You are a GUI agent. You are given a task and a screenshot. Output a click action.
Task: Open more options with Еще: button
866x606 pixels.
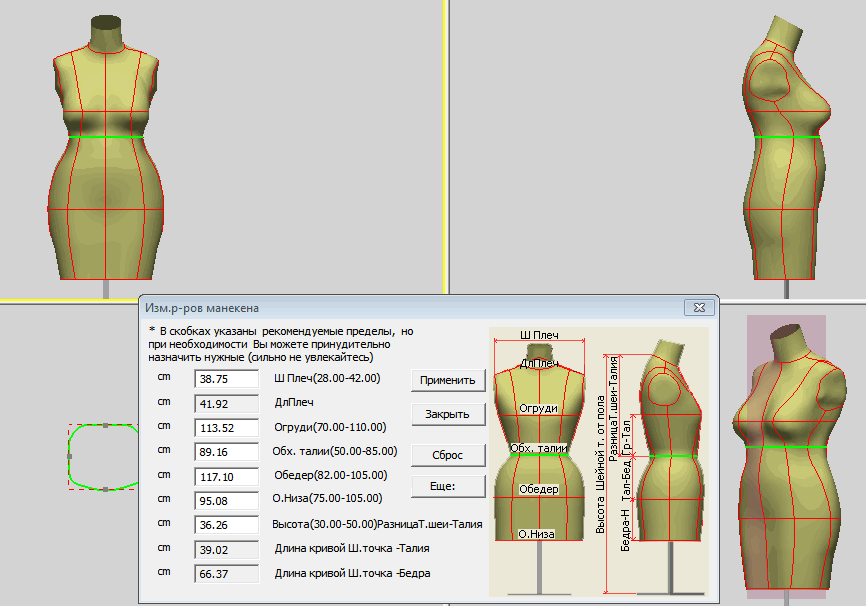pos(448,486)
